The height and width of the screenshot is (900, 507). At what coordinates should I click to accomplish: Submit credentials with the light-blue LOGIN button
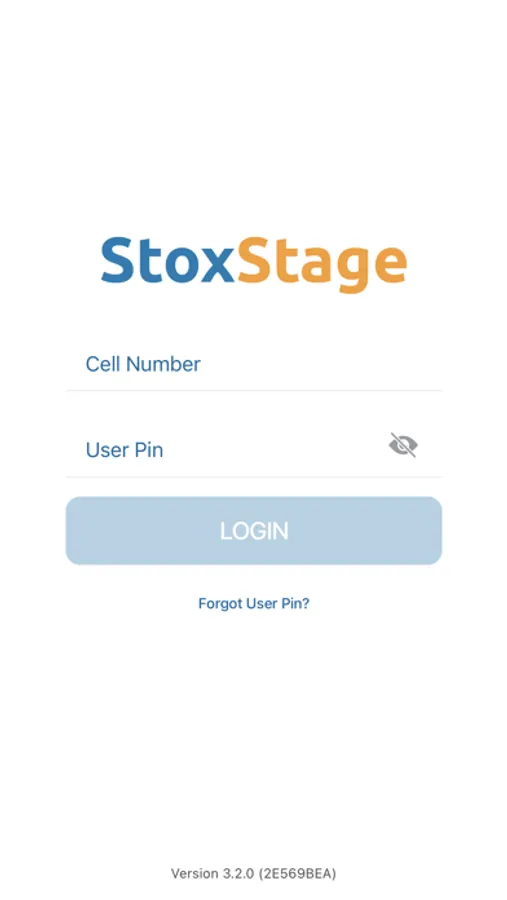coord(254,531)
